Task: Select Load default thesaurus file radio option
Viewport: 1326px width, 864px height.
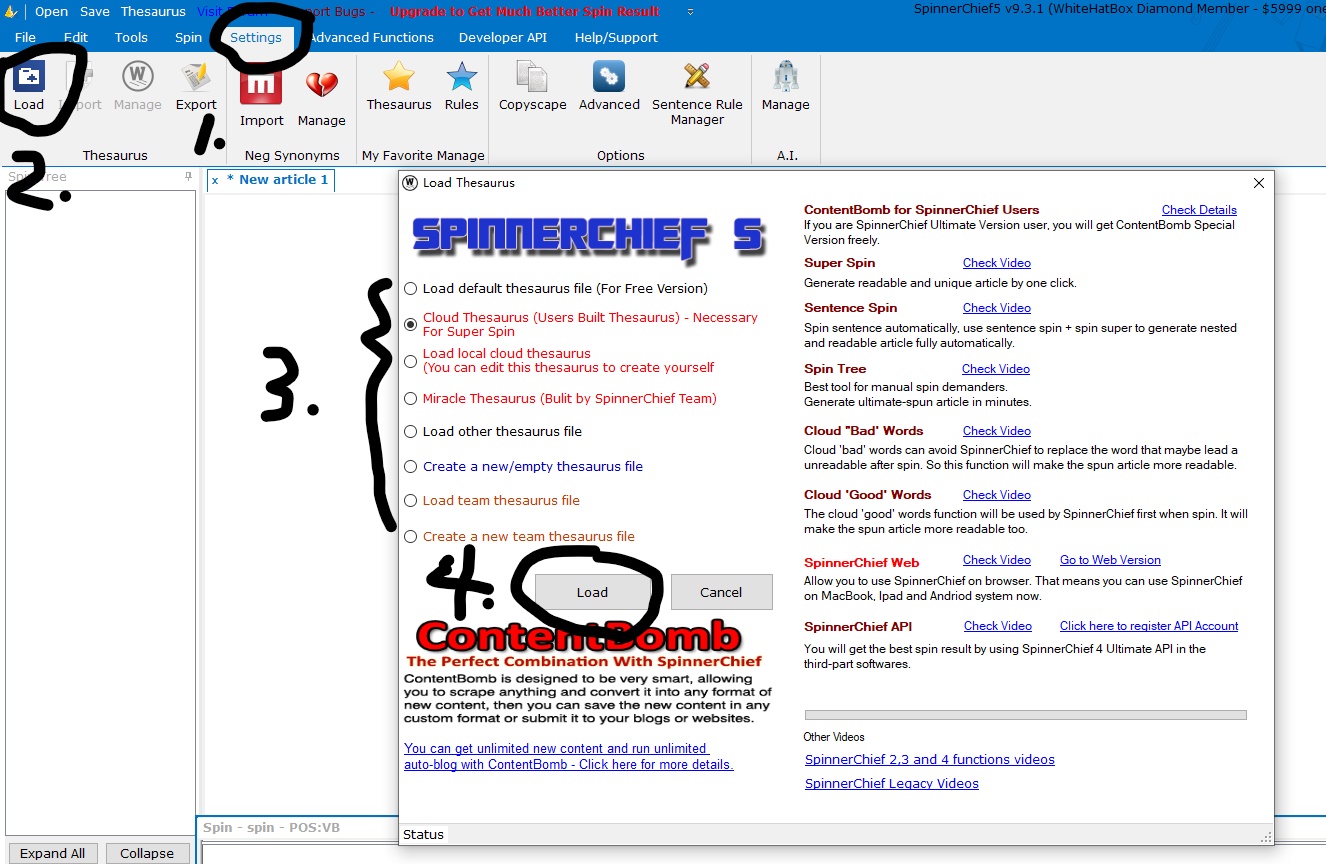Action: point(411,289)
